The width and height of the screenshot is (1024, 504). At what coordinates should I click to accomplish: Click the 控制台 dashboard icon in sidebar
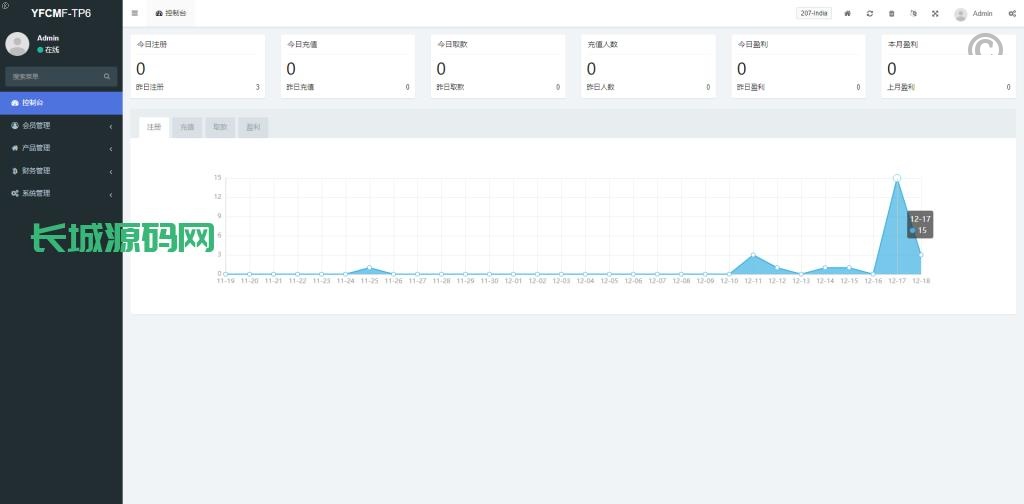tap(15, 102)
